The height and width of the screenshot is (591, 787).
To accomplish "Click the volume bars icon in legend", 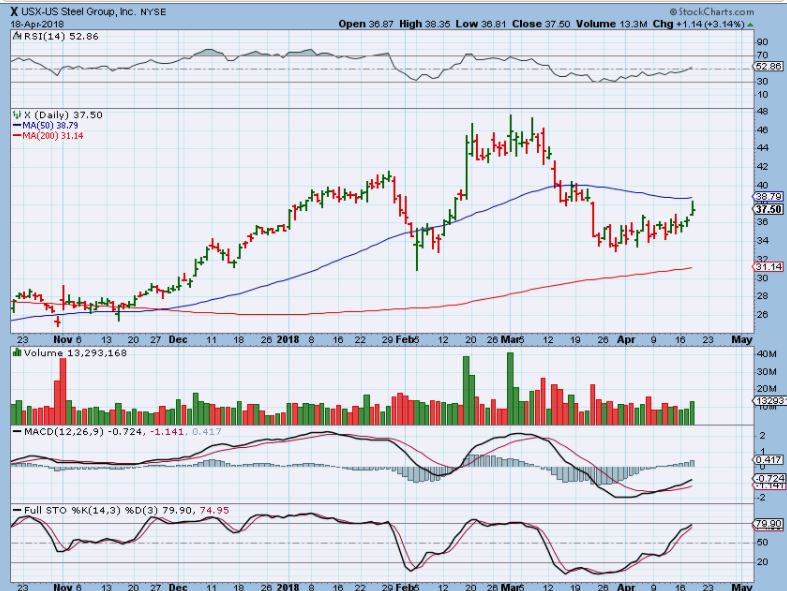I will click(17, 353).
